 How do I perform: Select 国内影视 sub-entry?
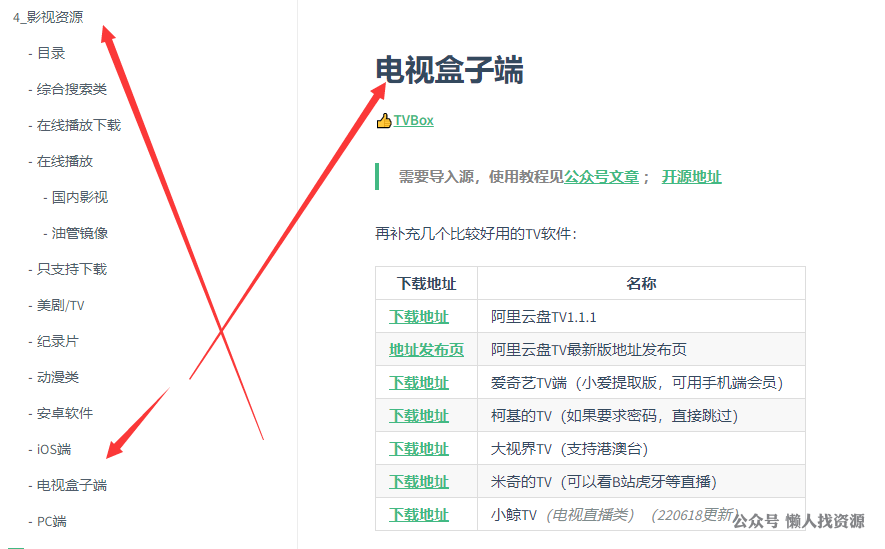tap(80, 197)
